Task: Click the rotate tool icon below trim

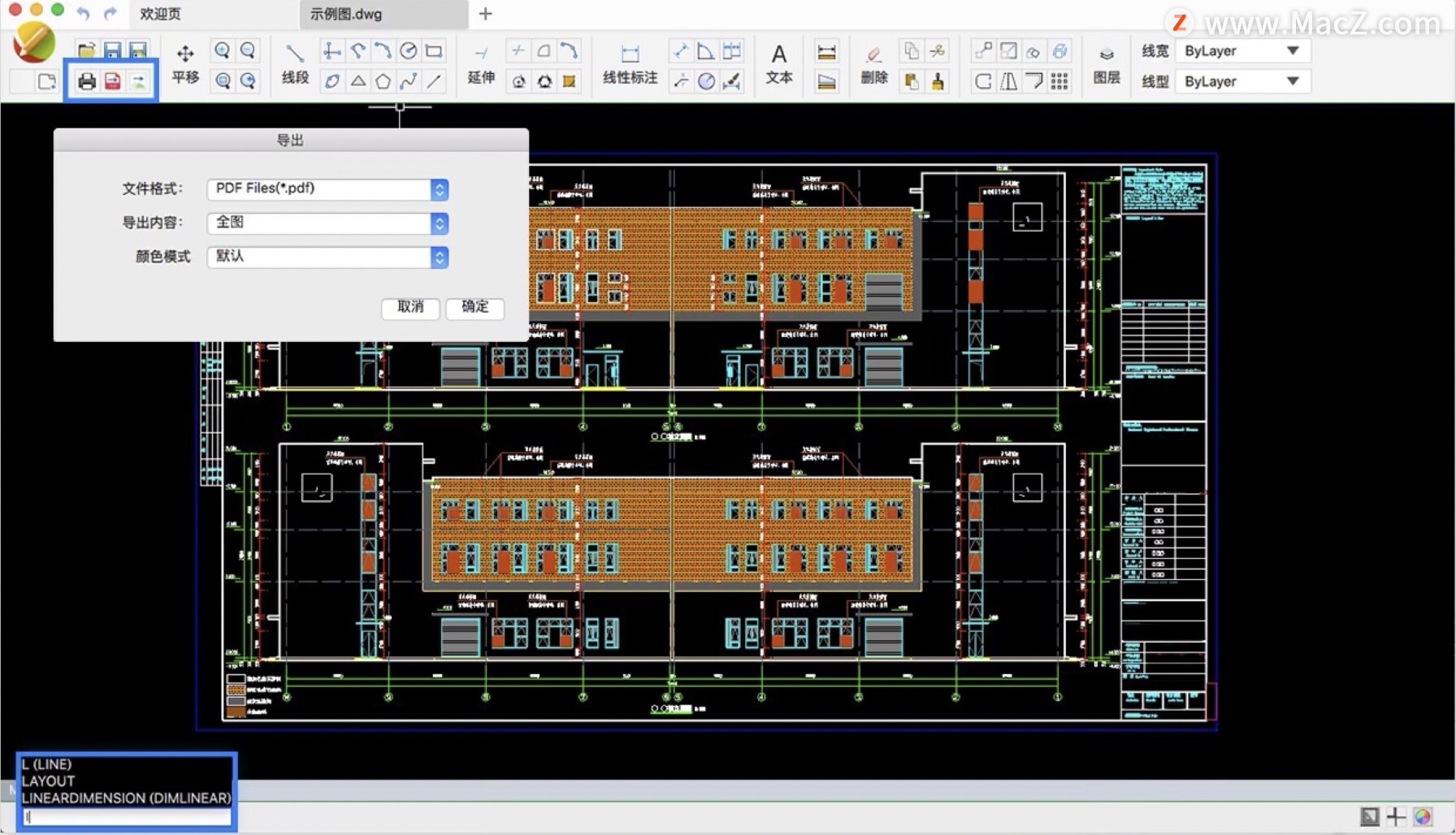Action: [x=518, y=80]
